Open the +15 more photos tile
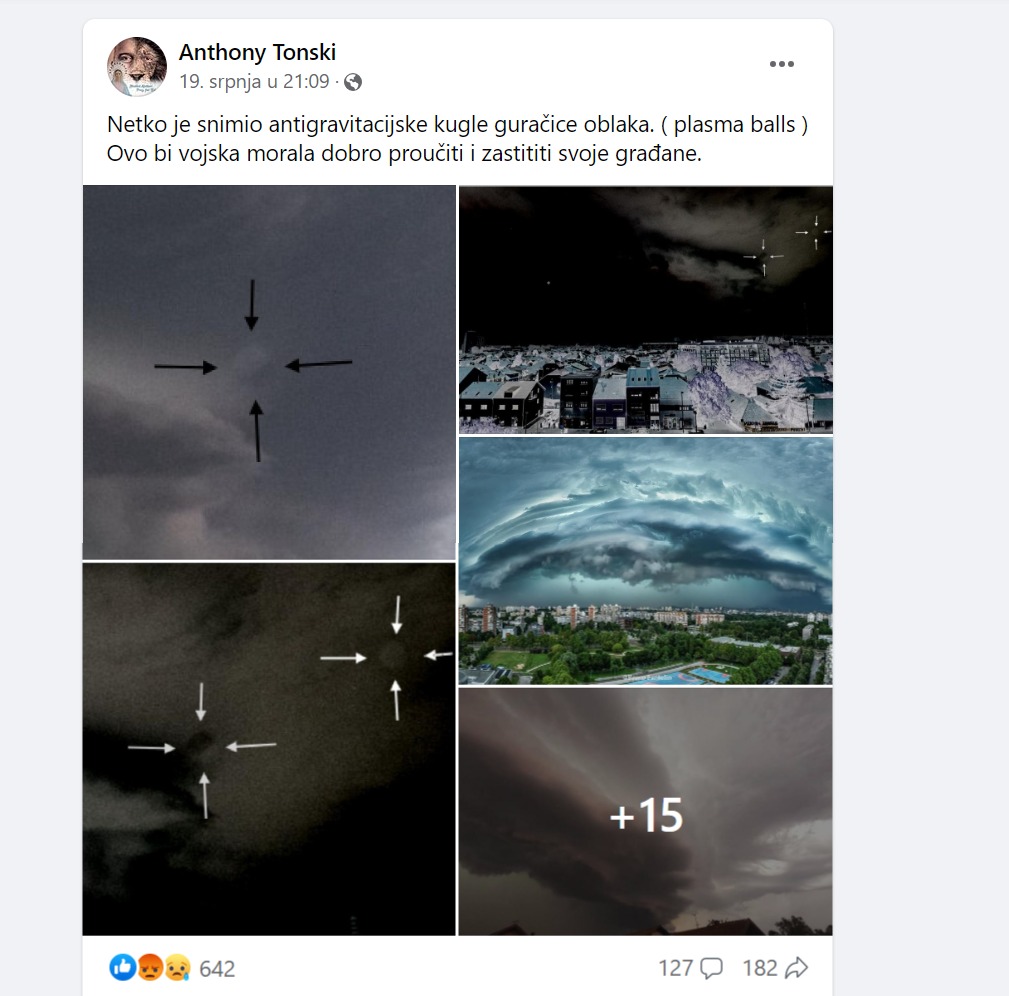This screenshot has width=1009, height=996. point(645,811)
